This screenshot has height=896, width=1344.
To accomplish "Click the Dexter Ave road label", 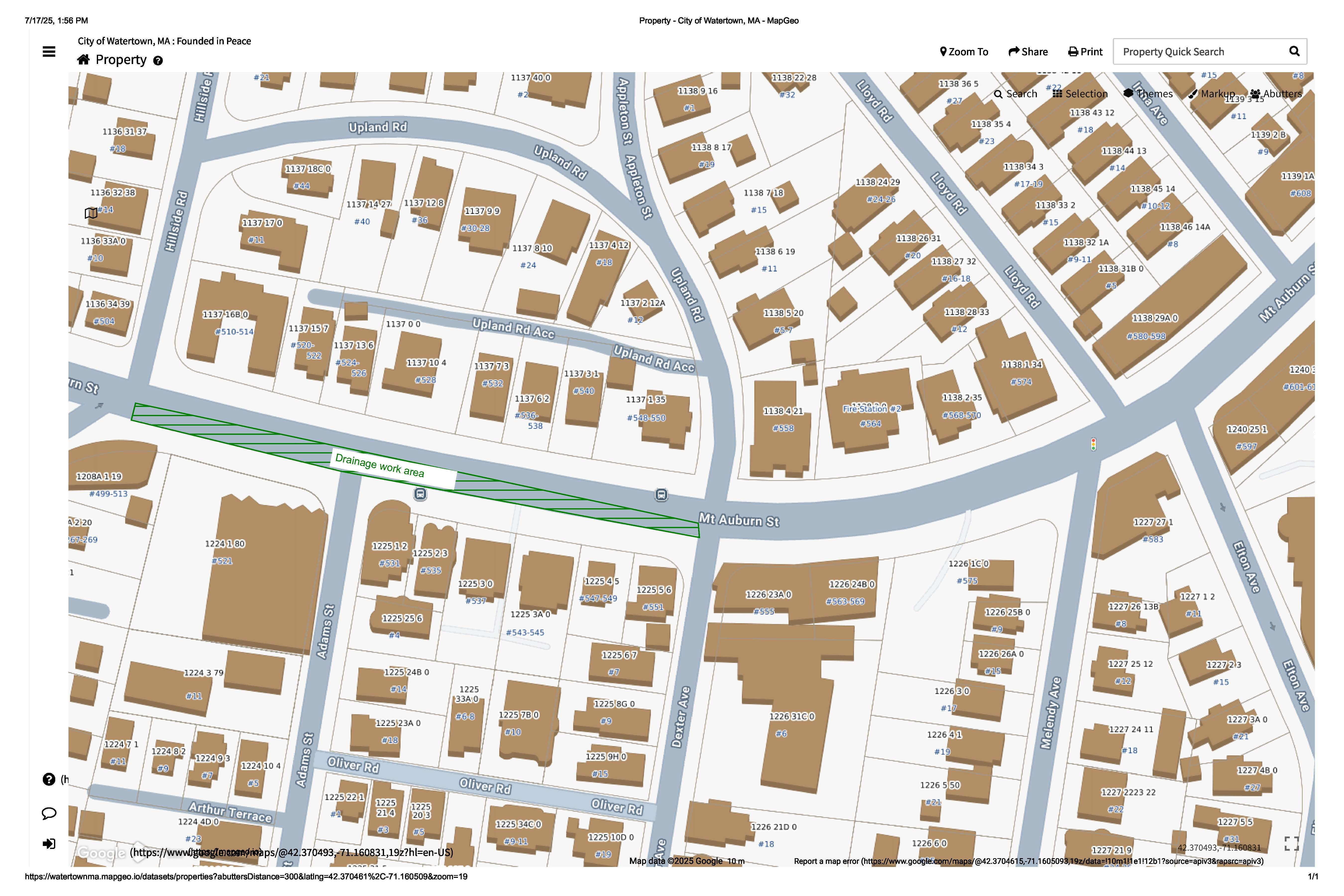I will click(680, 717).
